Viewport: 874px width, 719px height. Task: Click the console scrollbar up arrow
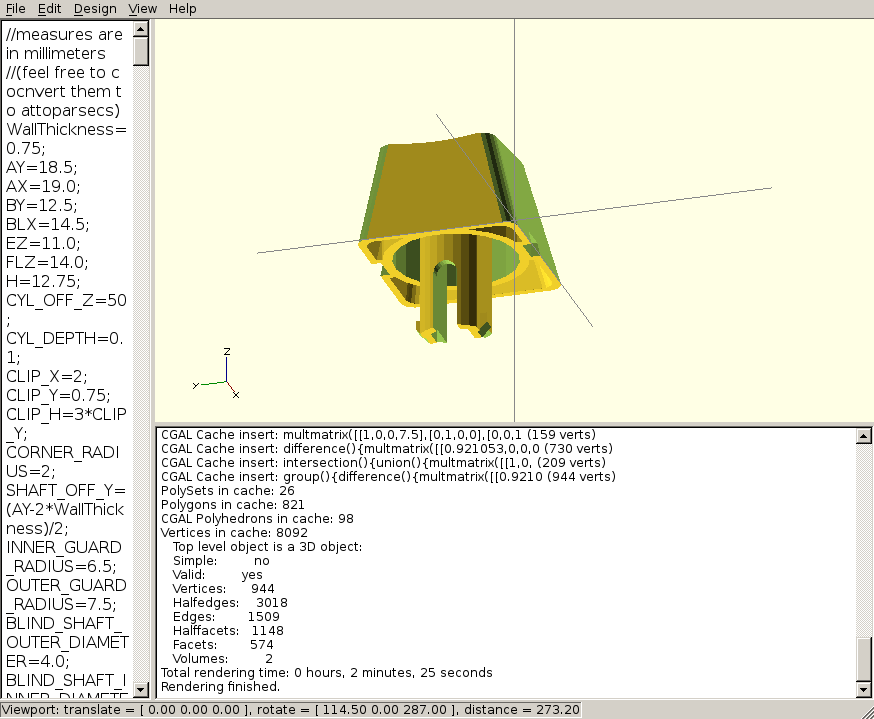click(864, 436)
